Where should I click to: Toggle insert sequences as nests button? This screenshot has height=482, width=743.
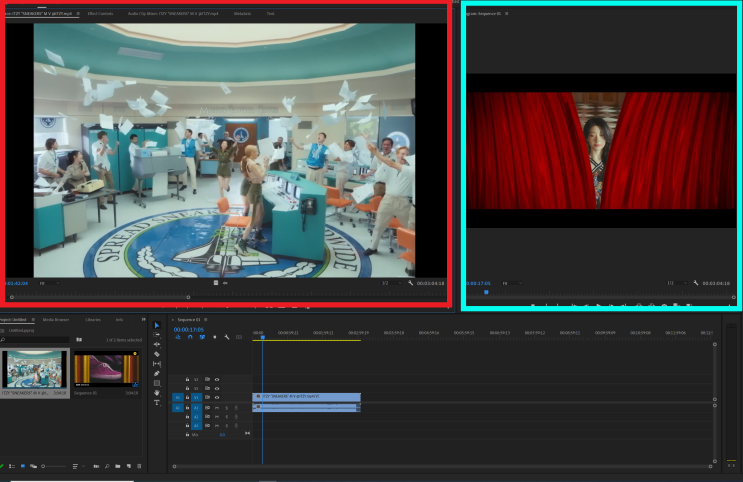coord(178,337)
